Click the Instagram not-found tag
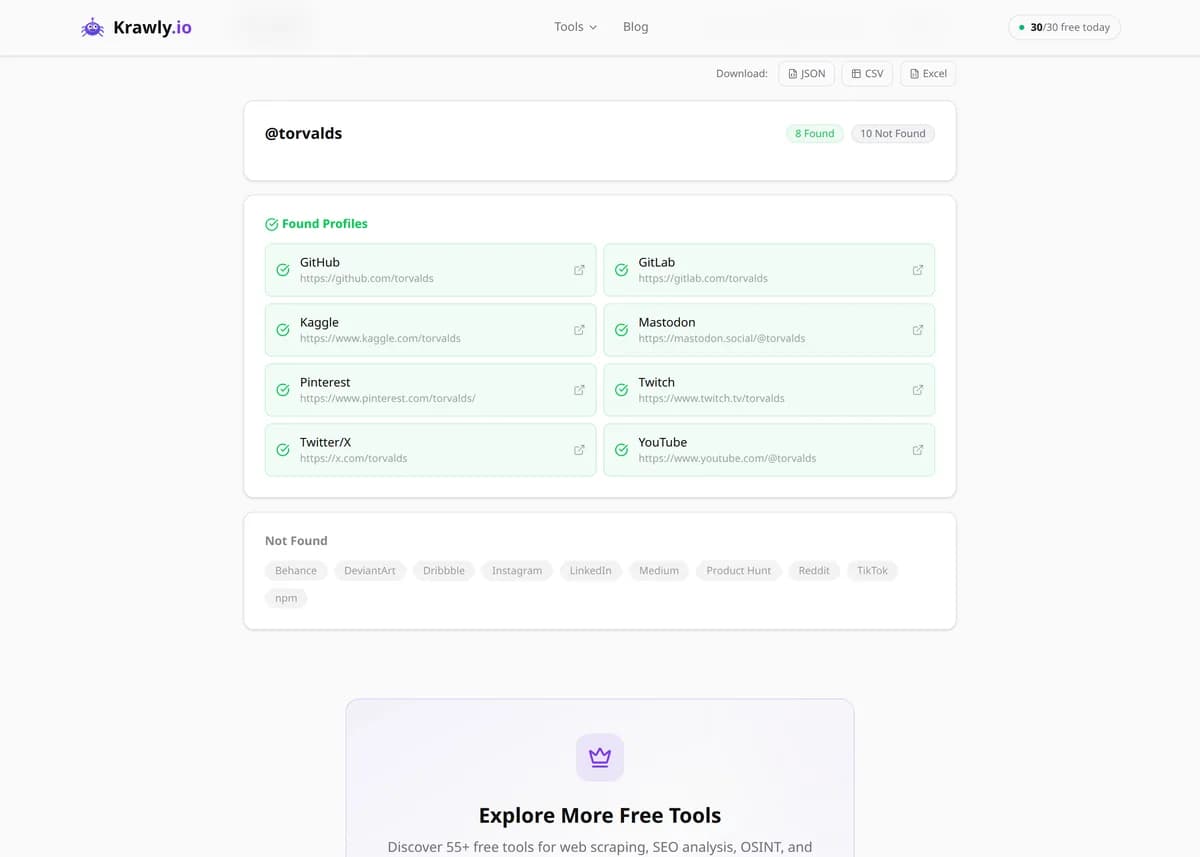 pos(517,570)
